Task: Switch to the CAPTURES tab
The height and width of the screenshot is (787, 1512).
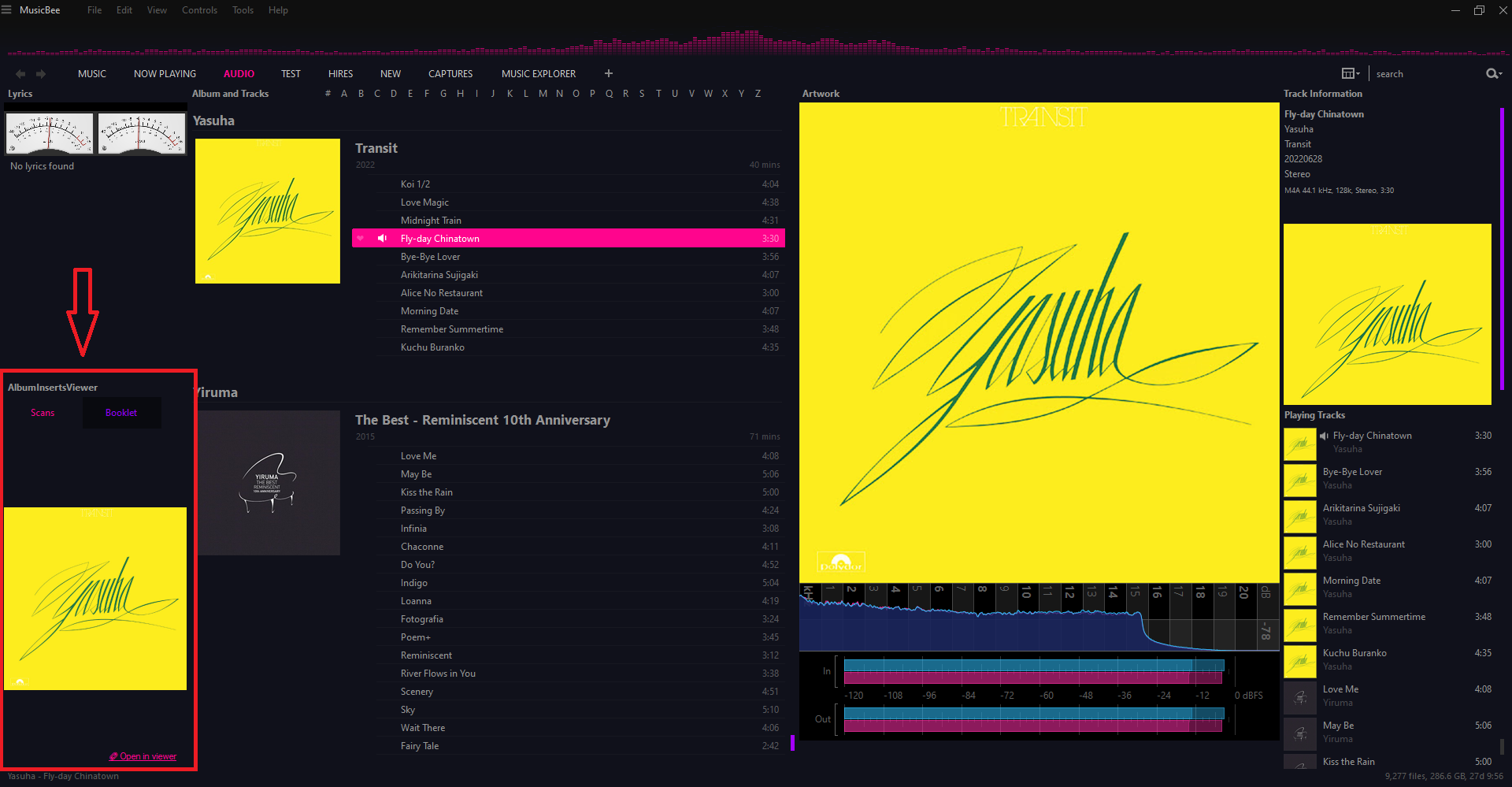Action: (450, 74)
